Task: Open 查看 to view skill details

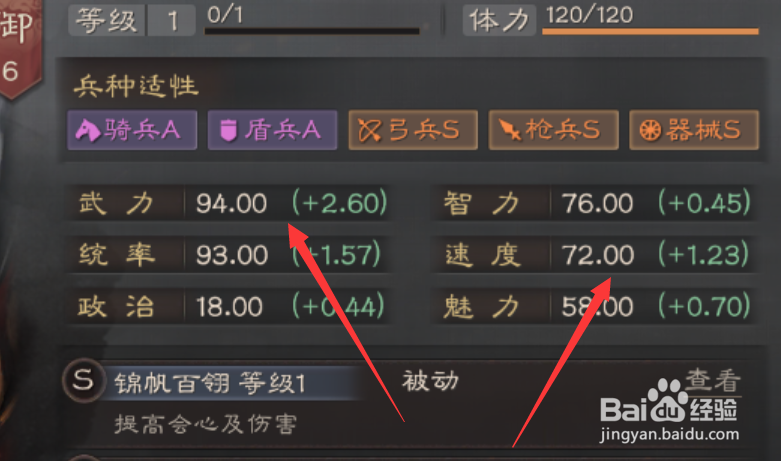Action: pos(713,380)
